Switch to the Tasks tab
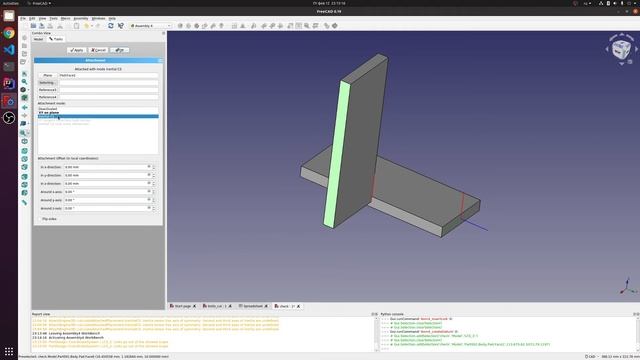This screenshot has width=640, height=360. pos(56,39)
